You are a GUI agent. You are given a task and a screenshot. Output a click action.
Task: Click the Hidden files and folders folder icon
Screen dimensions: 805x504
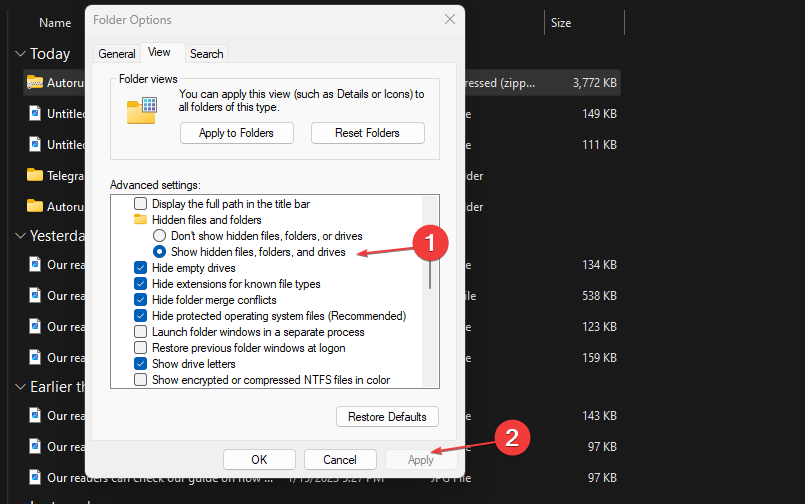click(x=140, y=220)
